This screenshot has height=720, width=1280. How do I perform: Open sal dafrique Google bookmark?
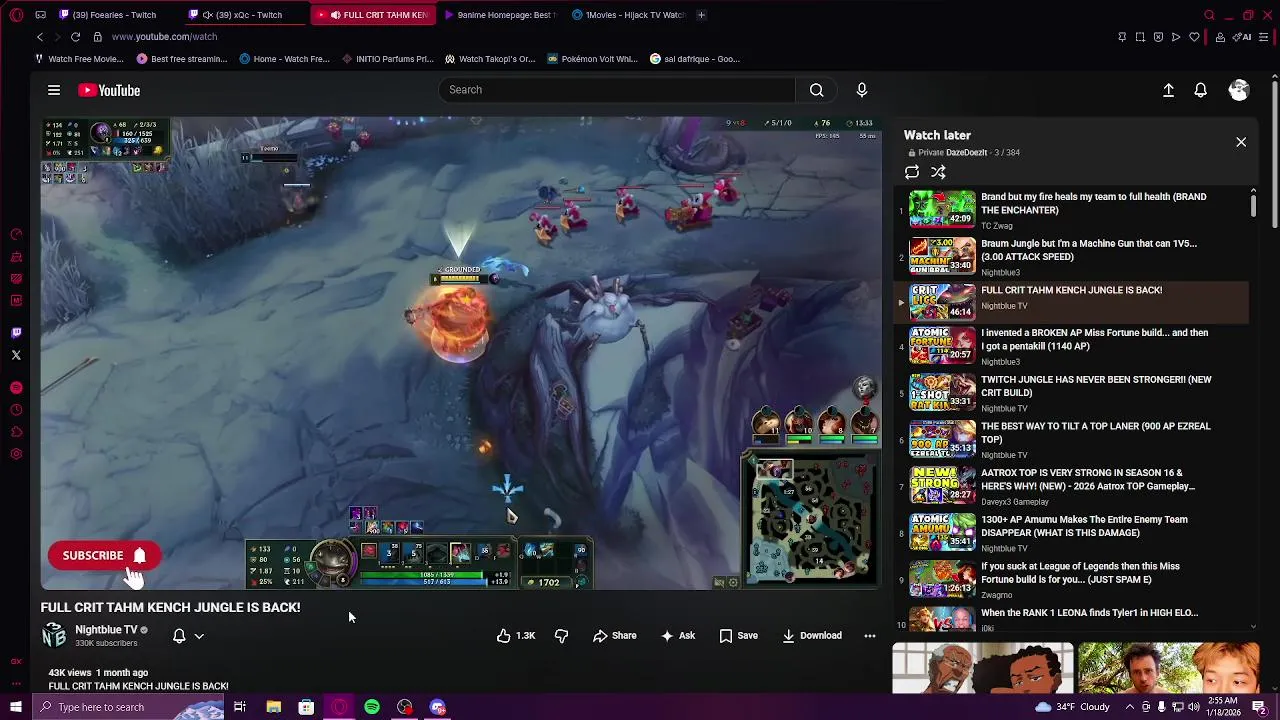pos(695,59)
